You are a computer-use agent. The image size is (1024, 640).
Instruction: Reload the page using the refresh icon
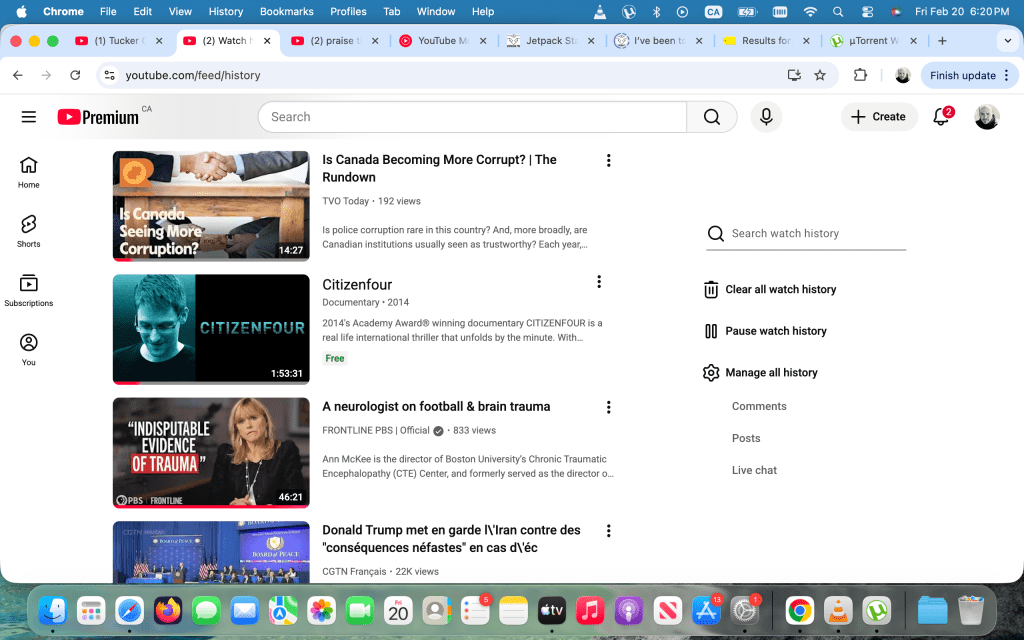[75, 75]
